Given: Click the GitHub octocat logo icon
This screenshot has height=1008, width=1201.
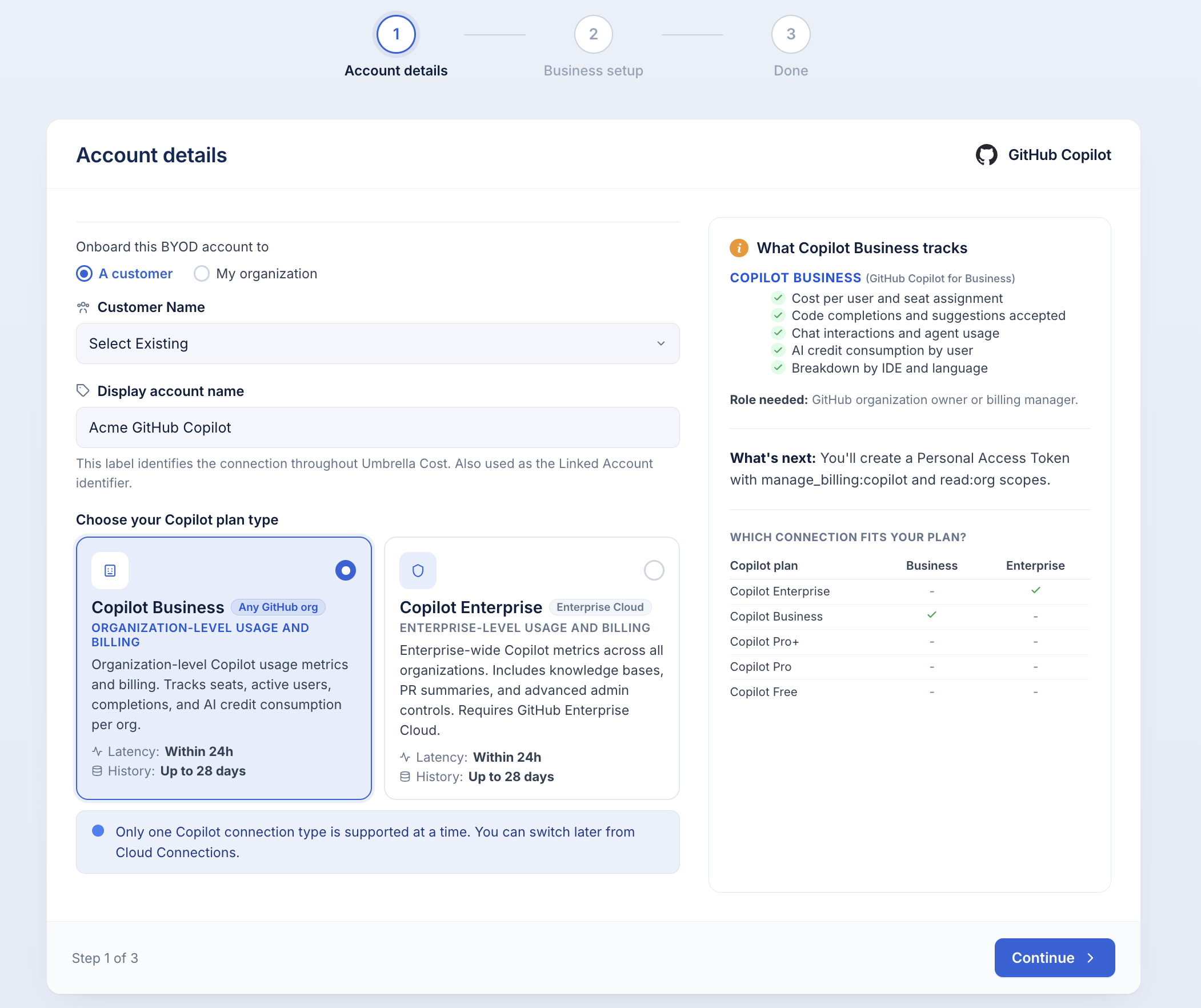Looking at the screenshot, I should point(986,155).
